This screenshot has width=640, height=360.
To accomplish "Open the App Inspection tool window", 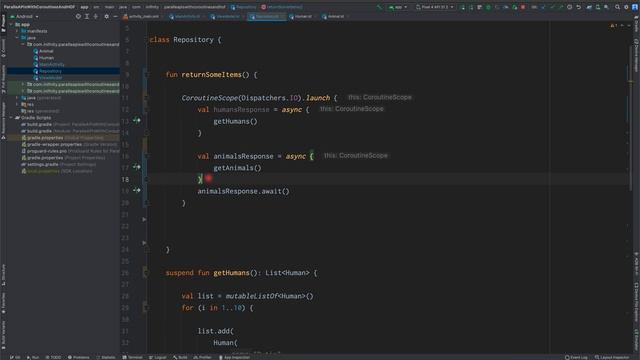I will click(x=234, y=357).
